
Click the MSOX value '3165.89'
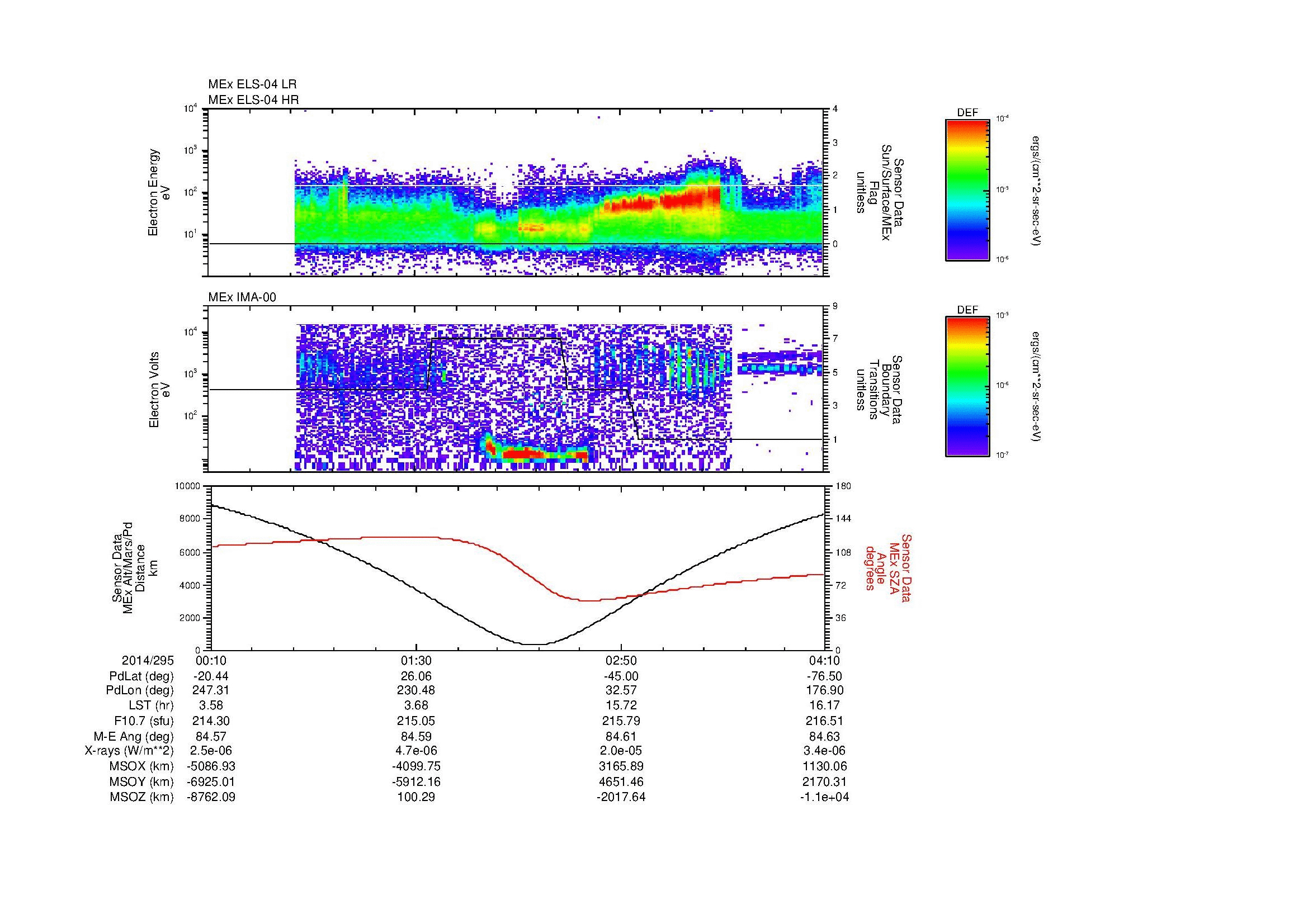pos(621,766)
